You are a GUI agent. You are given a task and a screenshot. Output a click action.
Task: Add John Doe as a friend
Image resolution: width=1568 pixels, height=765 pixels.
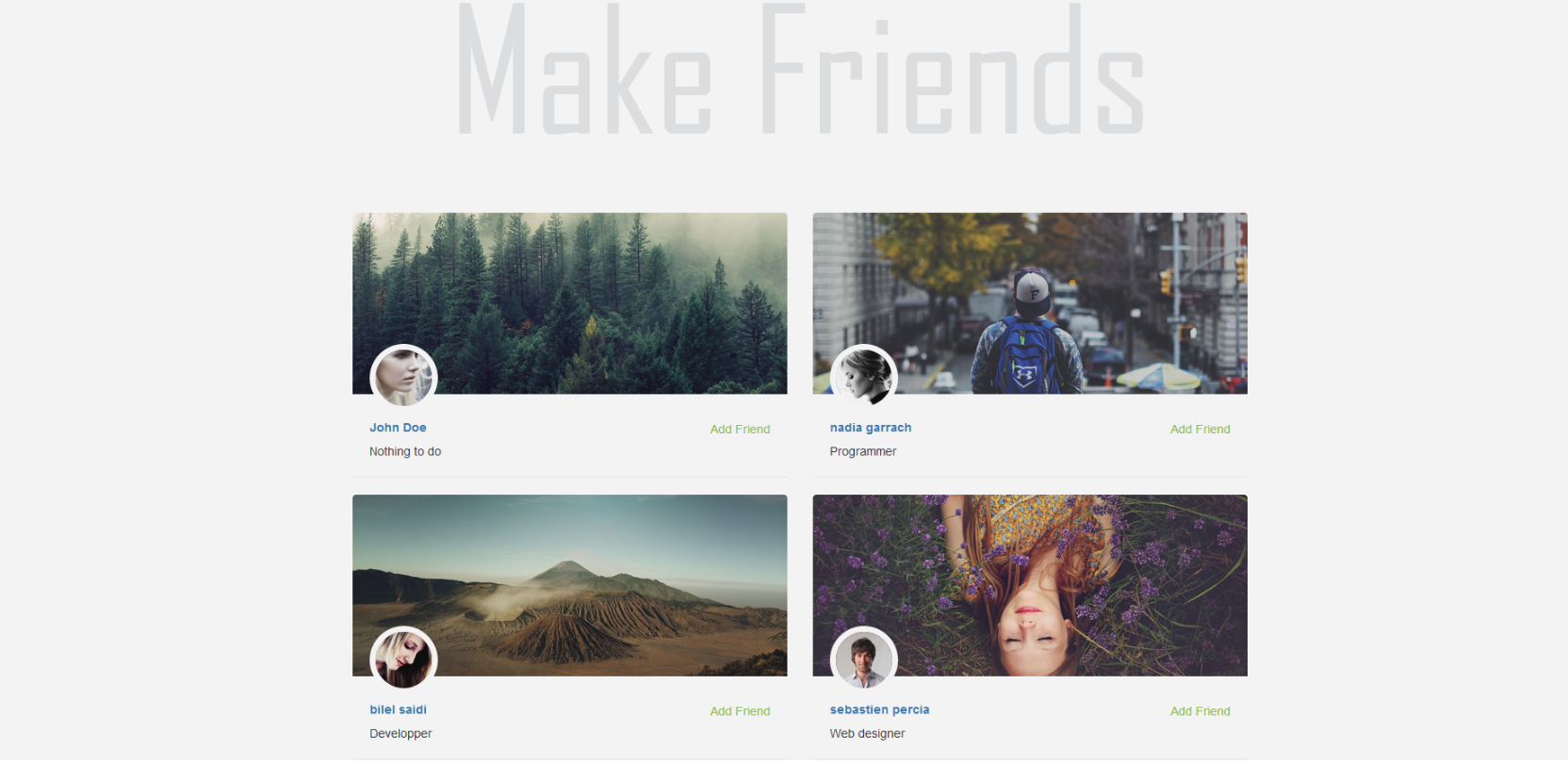click(740, 430)
